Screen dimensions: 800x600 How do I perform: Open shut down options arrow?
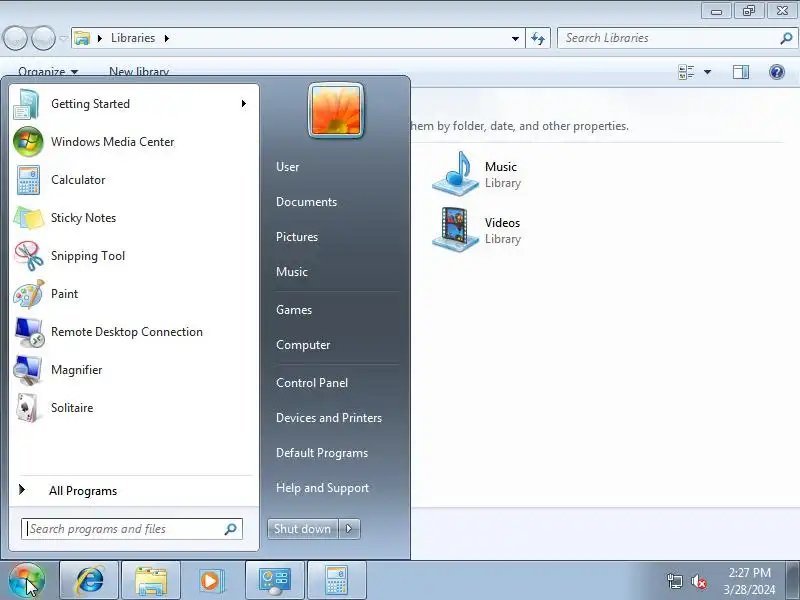point(349,529)
